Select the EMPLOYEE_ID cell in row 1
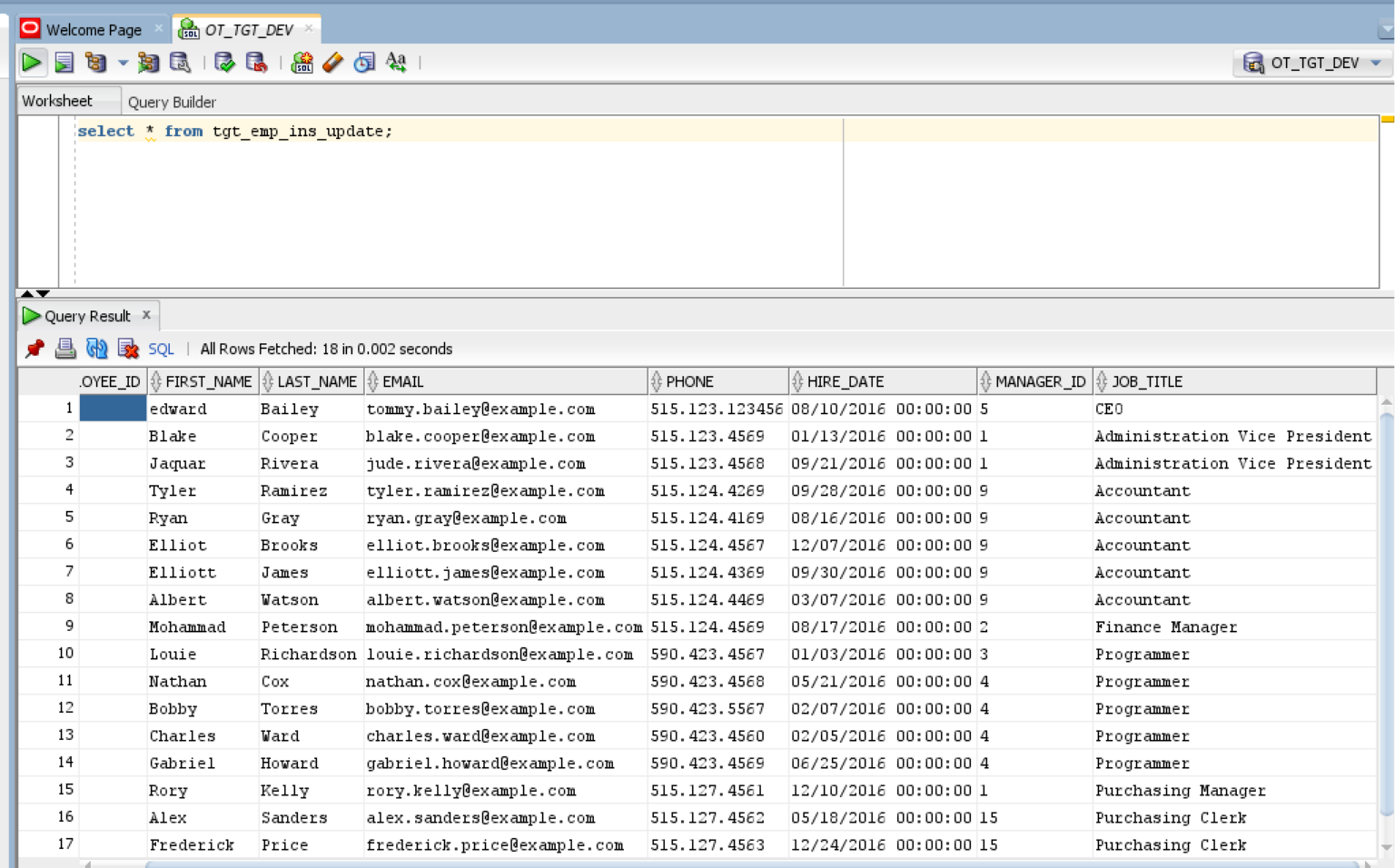Screen dimensions: 1395x868 click(113, 409)
